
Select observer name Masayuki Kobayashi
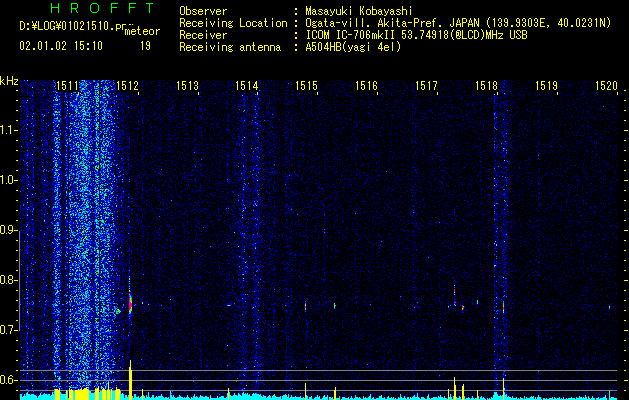coord(359,11)
